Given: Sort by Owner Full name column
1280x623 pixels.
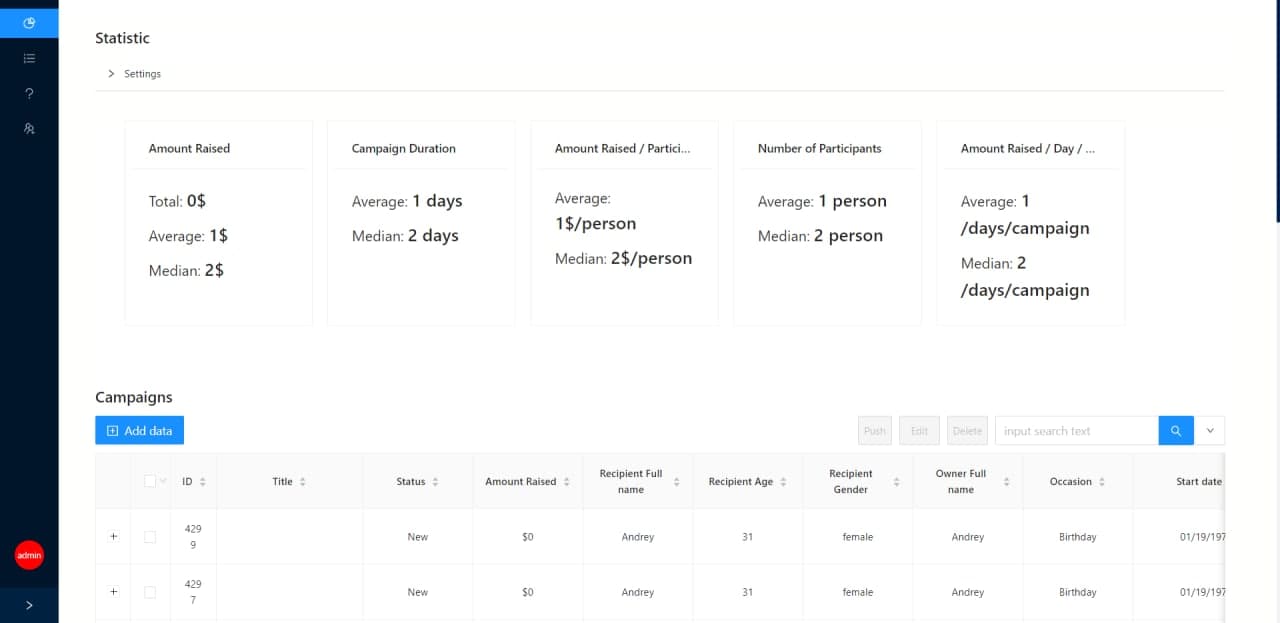Looking at the screenshot, I should click(968, 482).
